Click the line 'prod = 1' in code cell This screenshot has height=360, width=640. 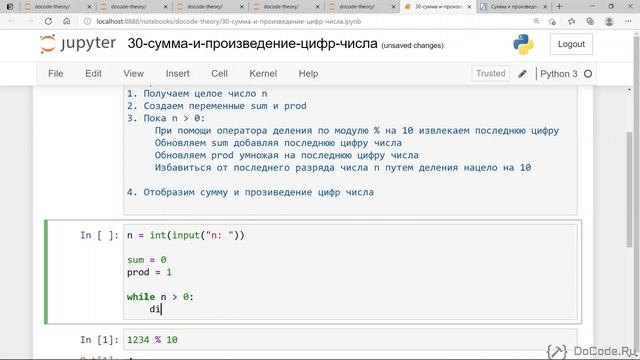tap(149, 272)
